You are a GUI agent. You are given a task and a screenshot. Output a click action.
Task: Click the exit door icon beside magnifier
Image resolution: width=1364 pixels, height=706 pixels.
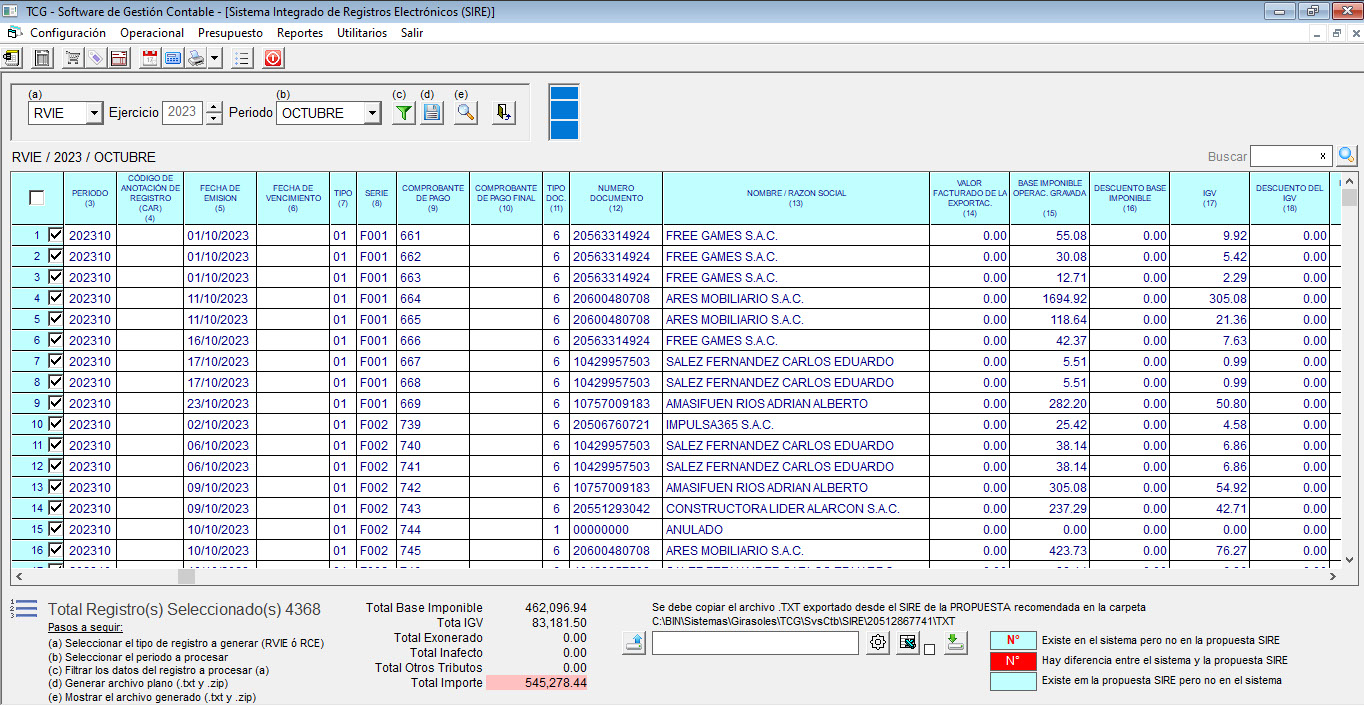point(504,113)
